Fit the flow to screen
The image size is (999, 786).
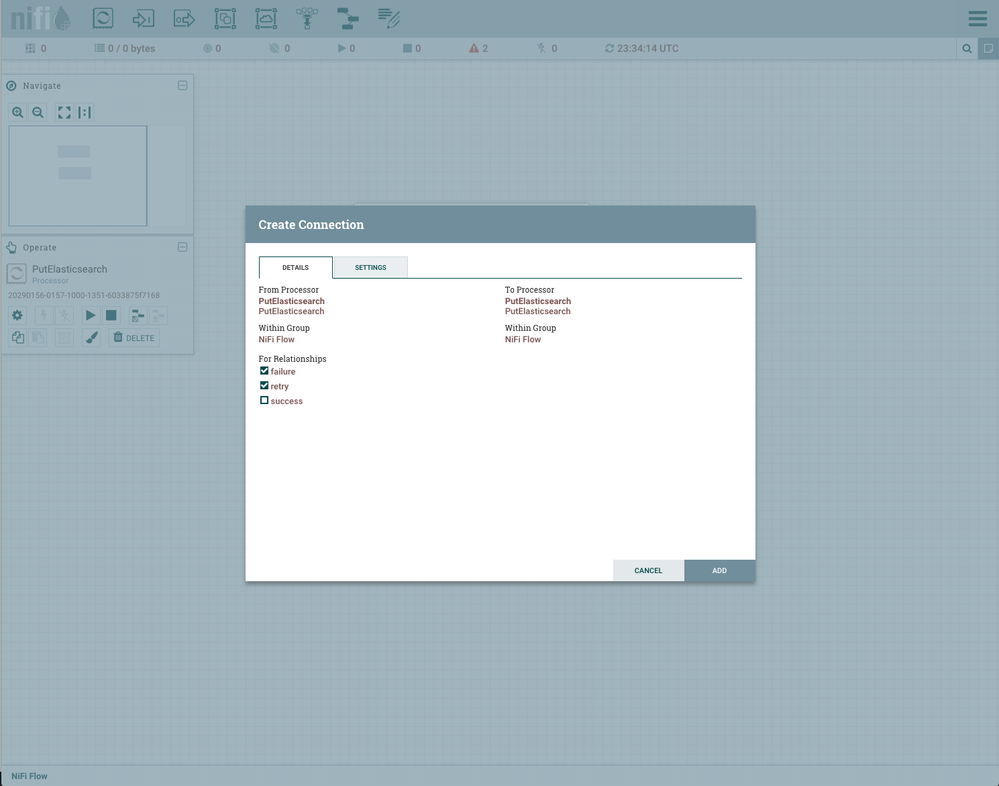tap(64, 113)
